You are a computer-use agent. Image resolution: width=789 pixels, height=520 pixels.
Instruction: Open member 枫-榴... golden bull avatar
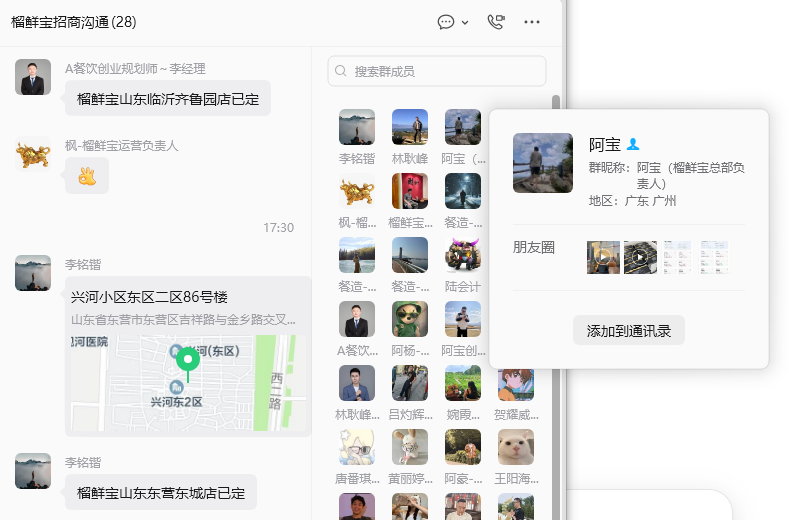[357, 191]
